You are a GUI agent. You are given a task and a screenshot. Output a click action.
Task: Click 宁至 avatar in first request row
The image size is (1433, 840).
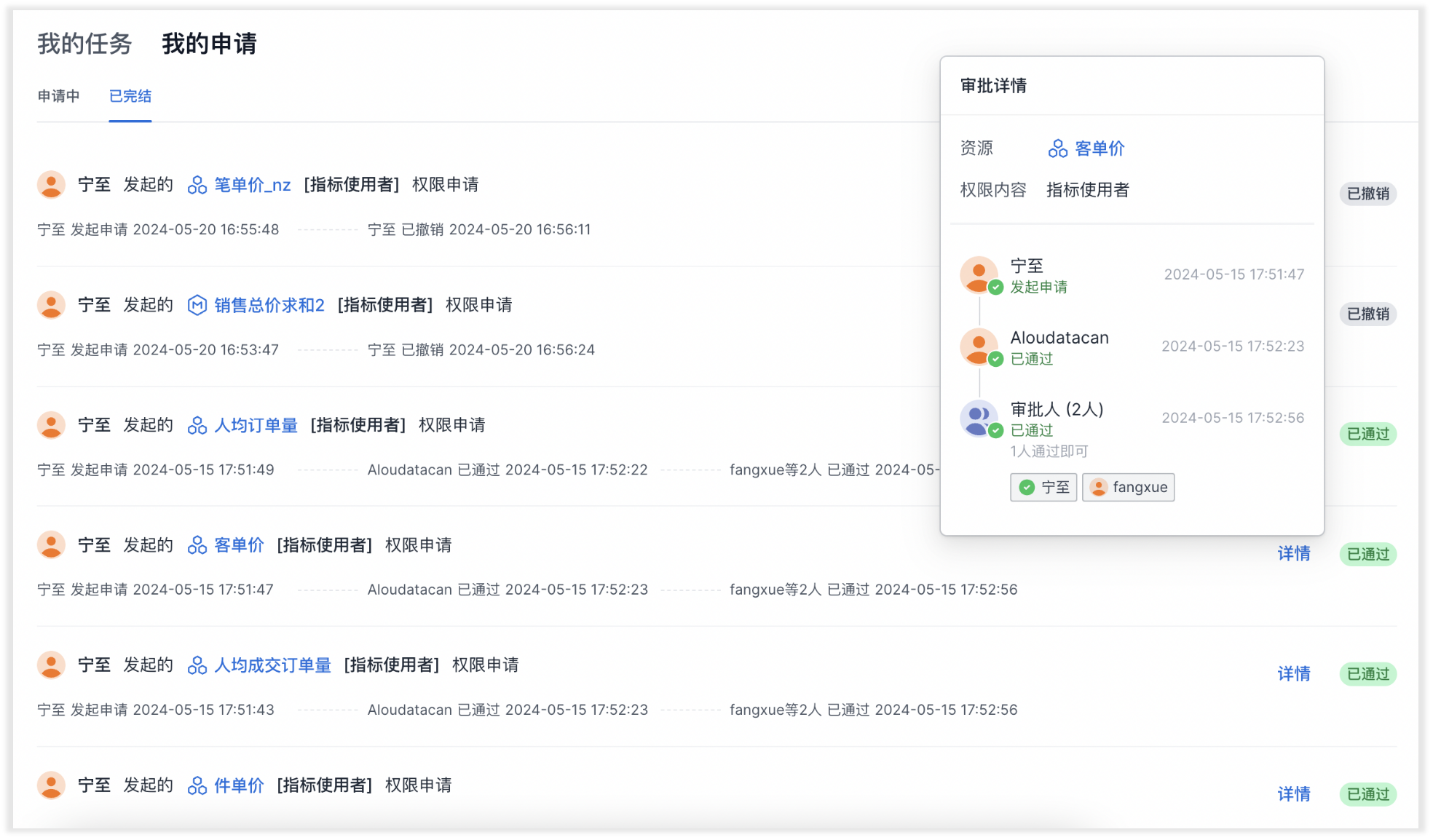(x=51, y=185)
